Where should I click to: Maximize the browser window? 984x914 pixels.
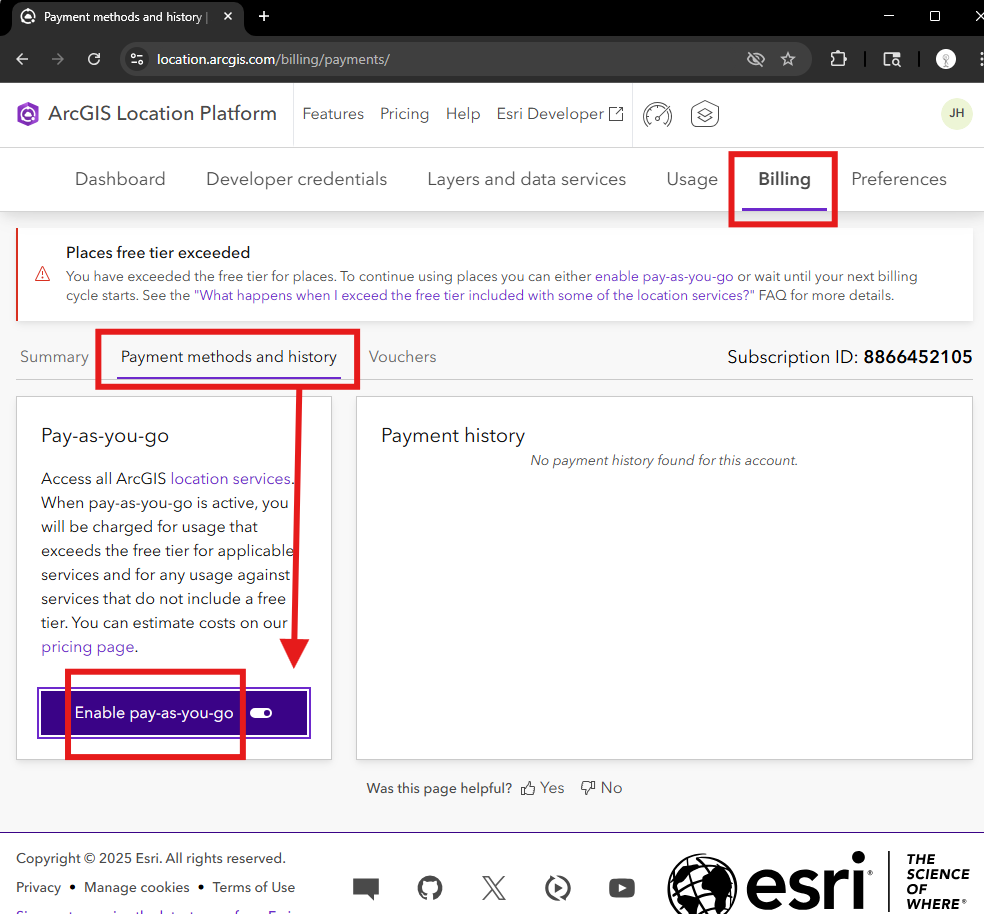tap(935, 16)
